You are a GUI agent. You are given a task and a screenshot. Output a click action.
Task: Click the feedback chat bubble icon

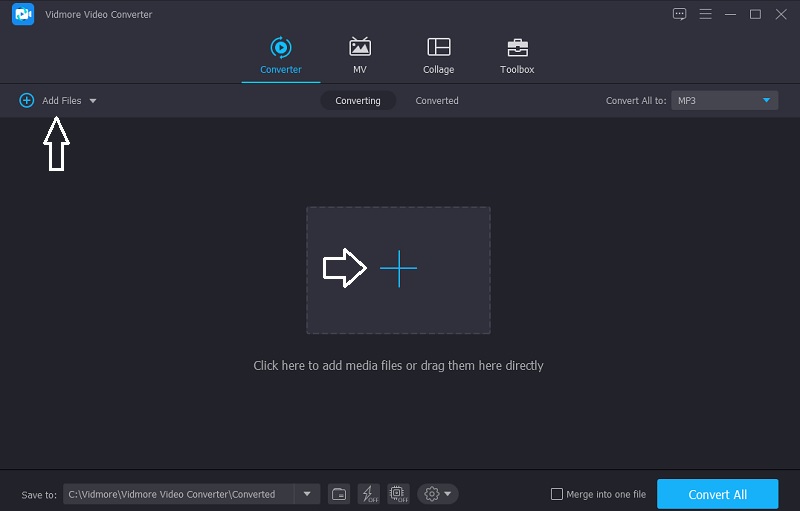pos(680,14)
